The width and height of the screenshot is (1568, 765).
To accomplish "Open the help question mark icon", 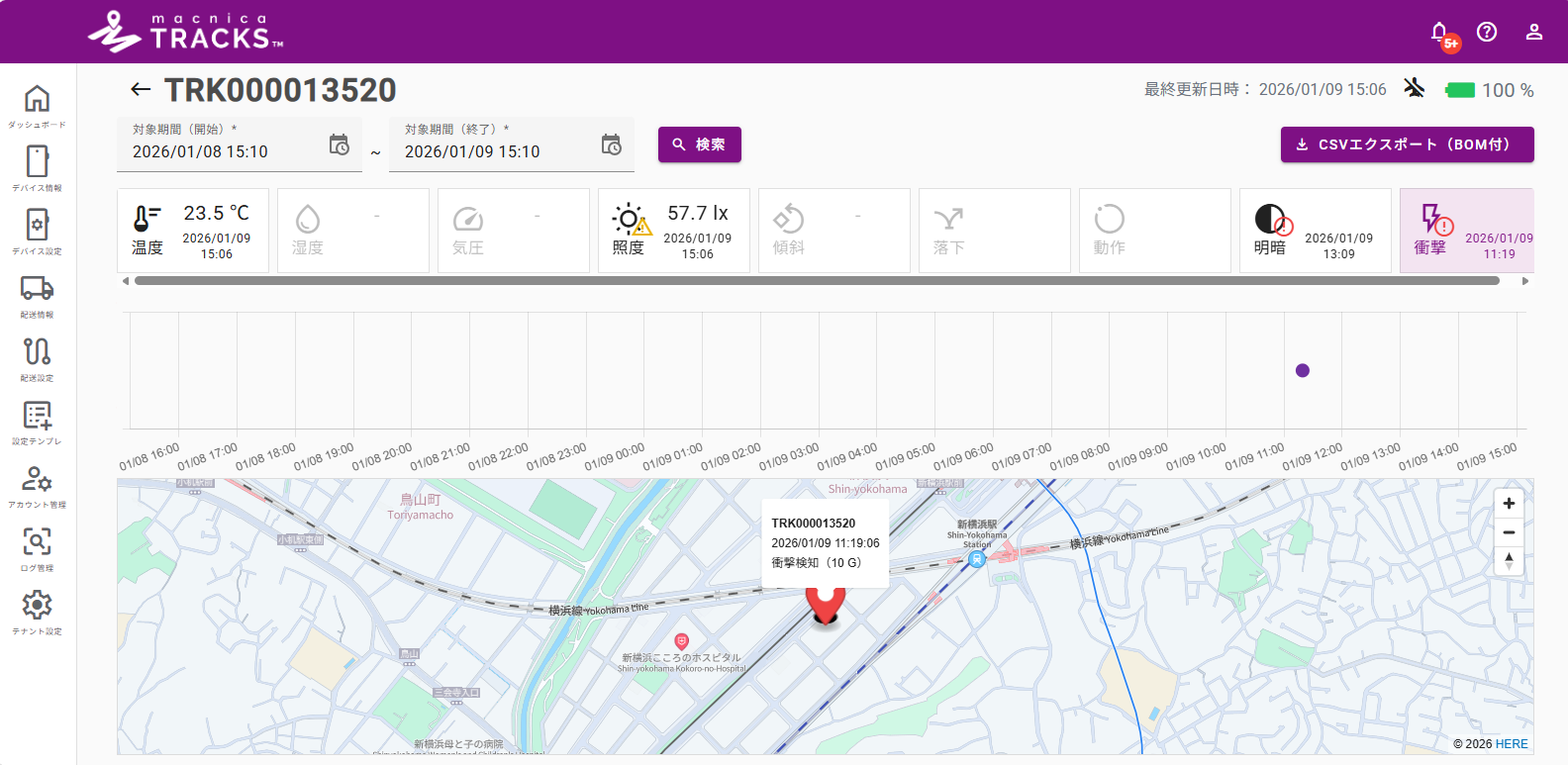I will 1487,32.
